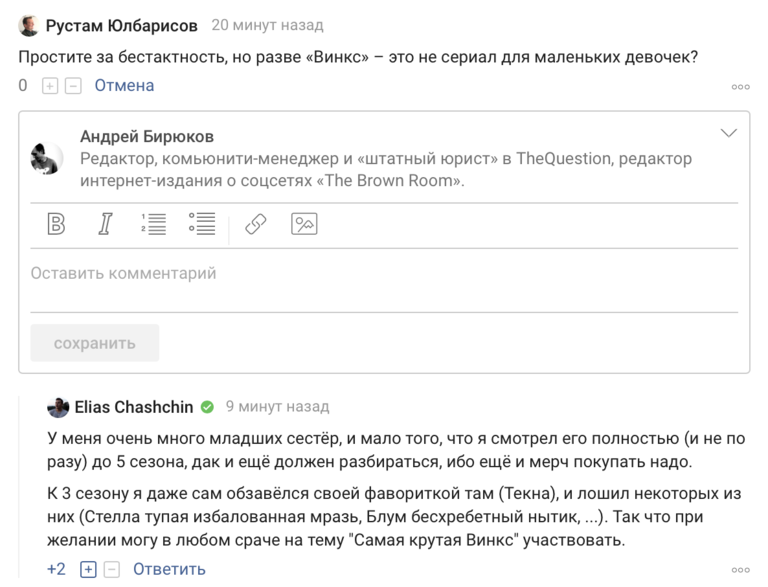Expand the chevron next to Андрей Бирюков
768x587 pixels.
point(729,133)
